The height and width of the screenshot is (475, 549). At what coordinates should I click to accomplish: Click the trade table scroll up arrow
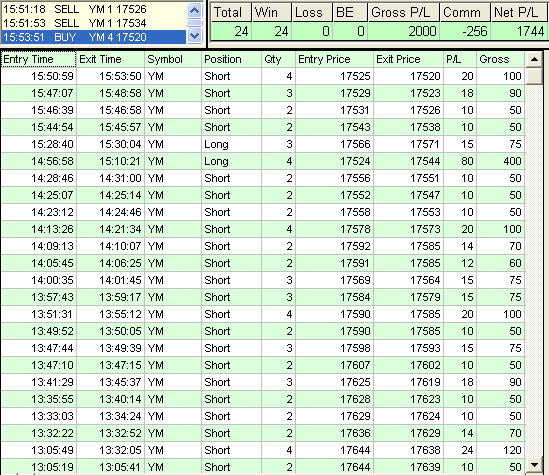[x=534, y=59]
